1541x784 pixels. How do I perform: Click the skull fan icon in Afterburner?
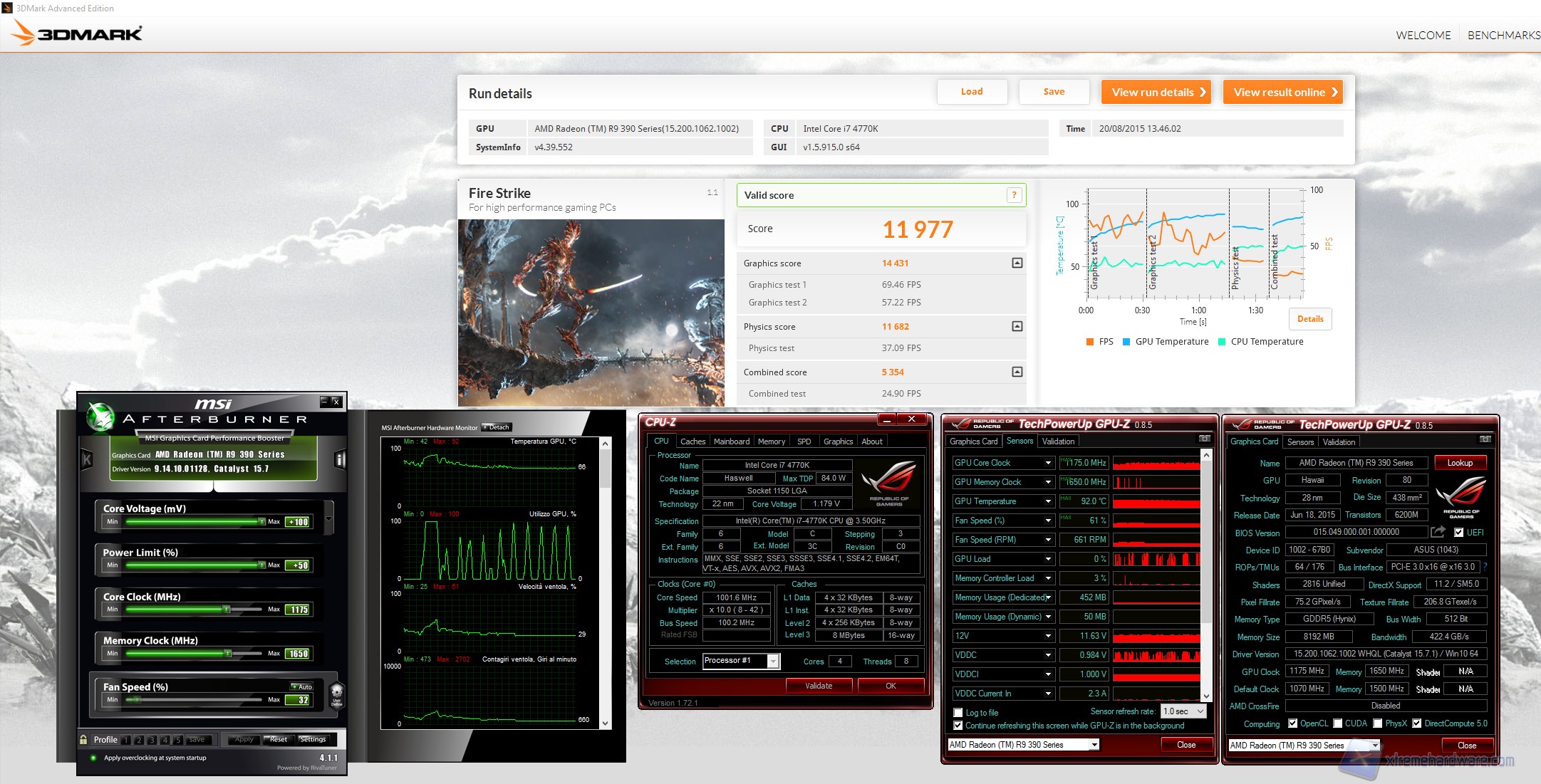coord(336,696)
